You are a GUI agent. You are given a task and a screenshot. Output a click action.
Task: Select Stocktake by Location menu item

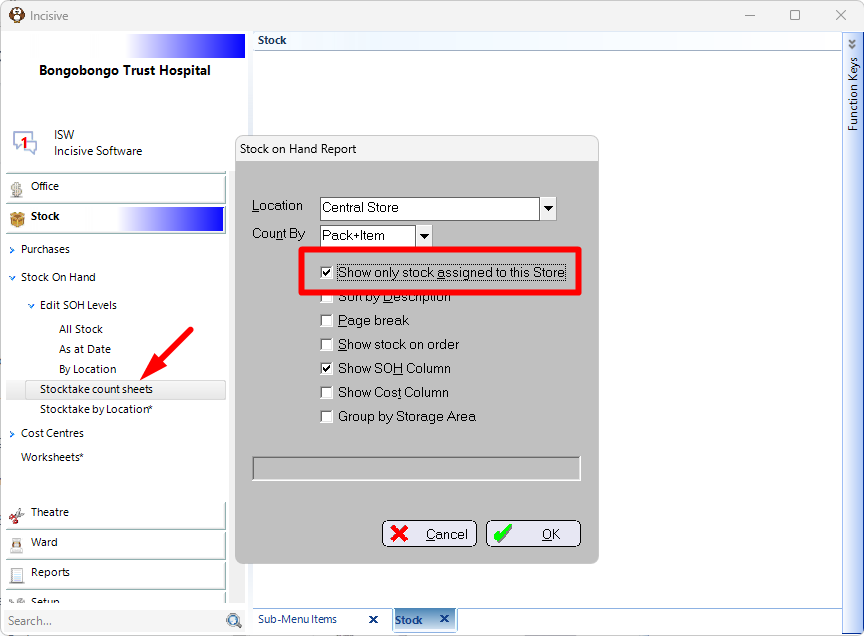(96, 409)
